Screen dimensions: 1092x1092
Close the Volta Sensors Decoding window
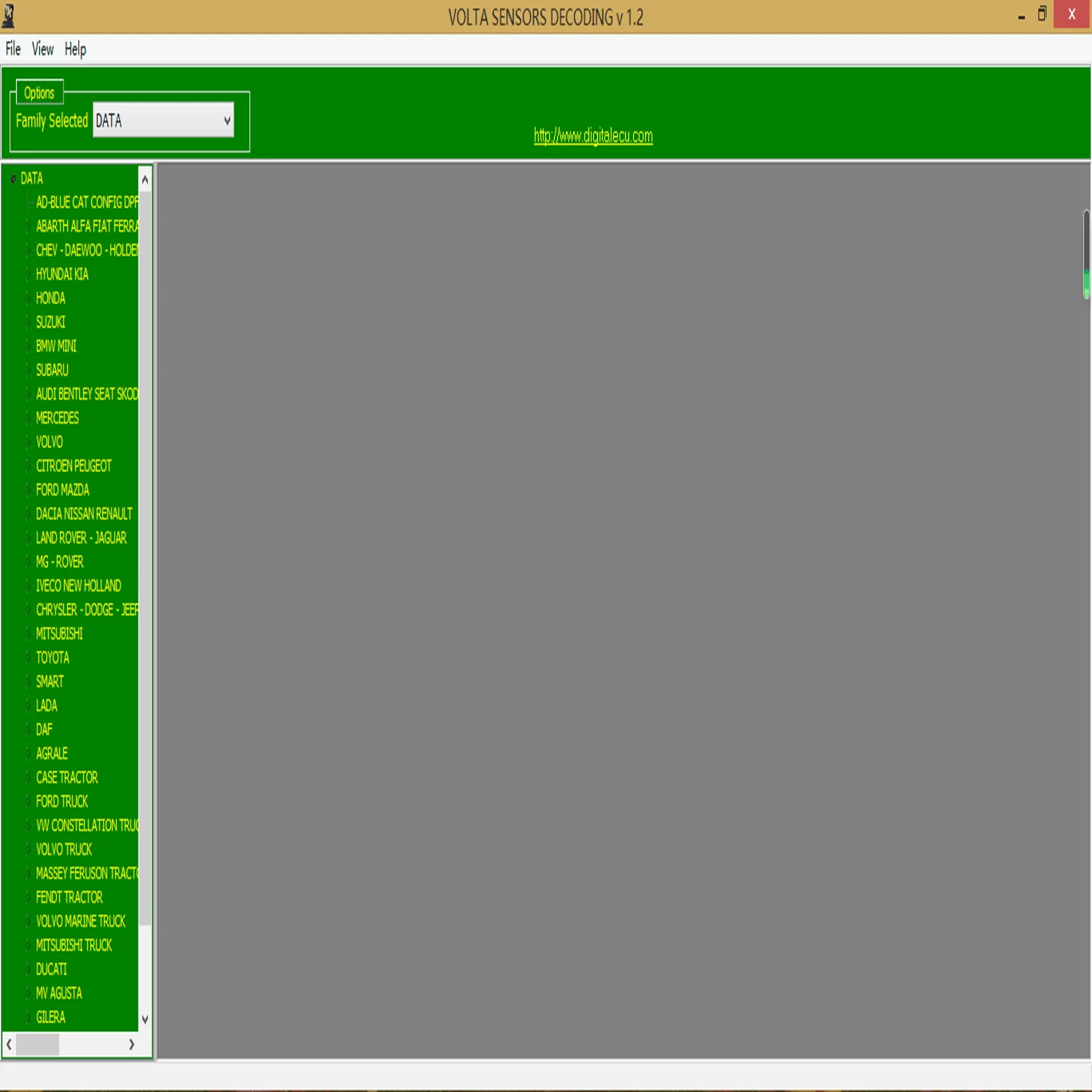click(x=1072, y=14)
